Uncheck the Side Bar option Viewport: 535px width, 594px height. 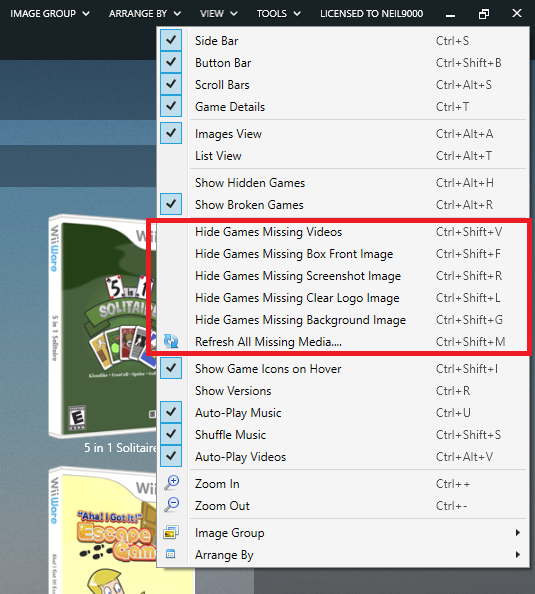coord(171,40)
